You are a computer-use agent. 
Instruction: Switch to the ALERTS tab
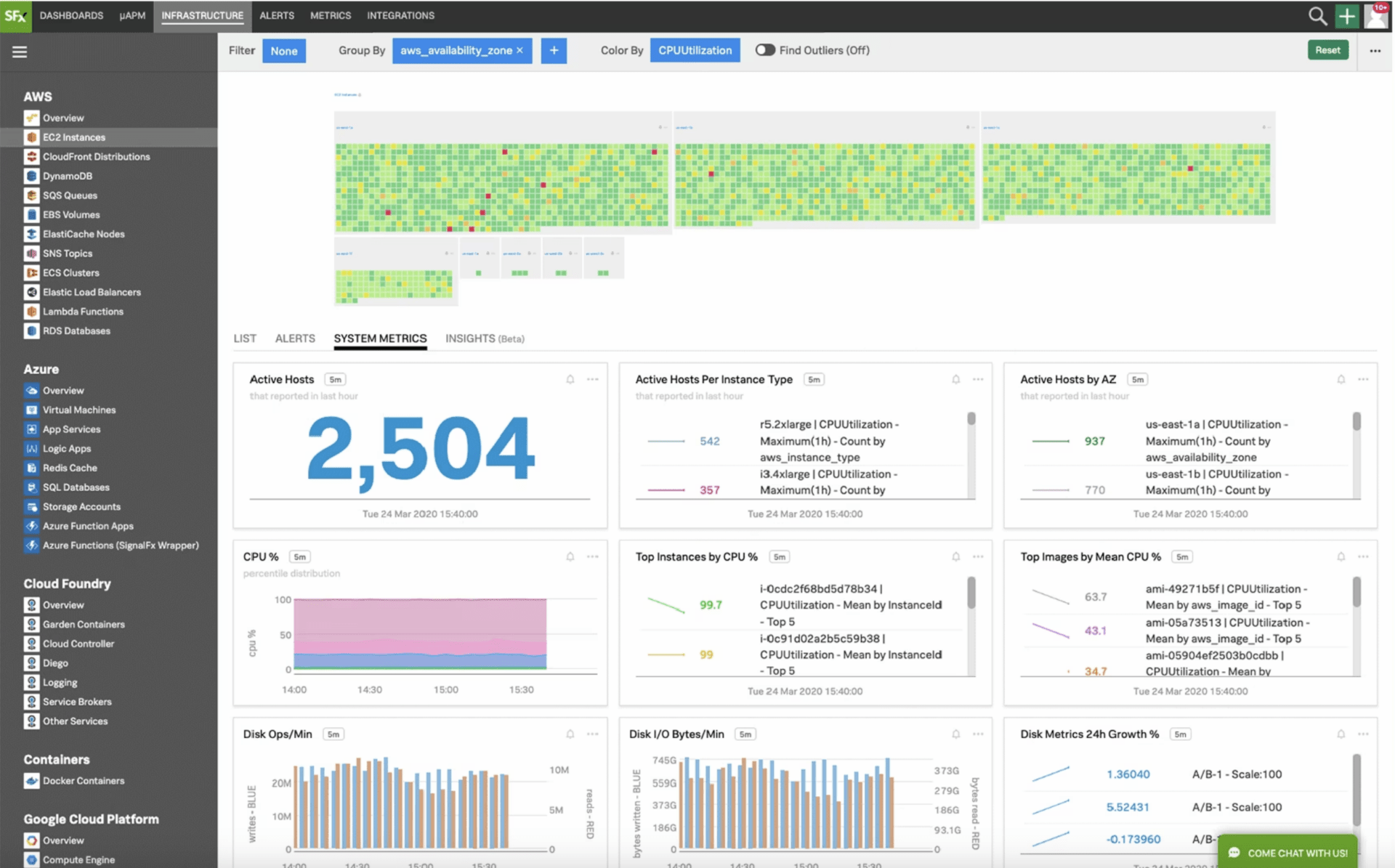pos(294,338)
